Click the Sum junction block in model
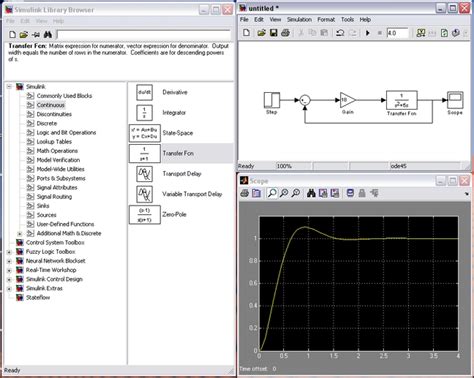This screenshot has height=378, width=474. point(305,100)
